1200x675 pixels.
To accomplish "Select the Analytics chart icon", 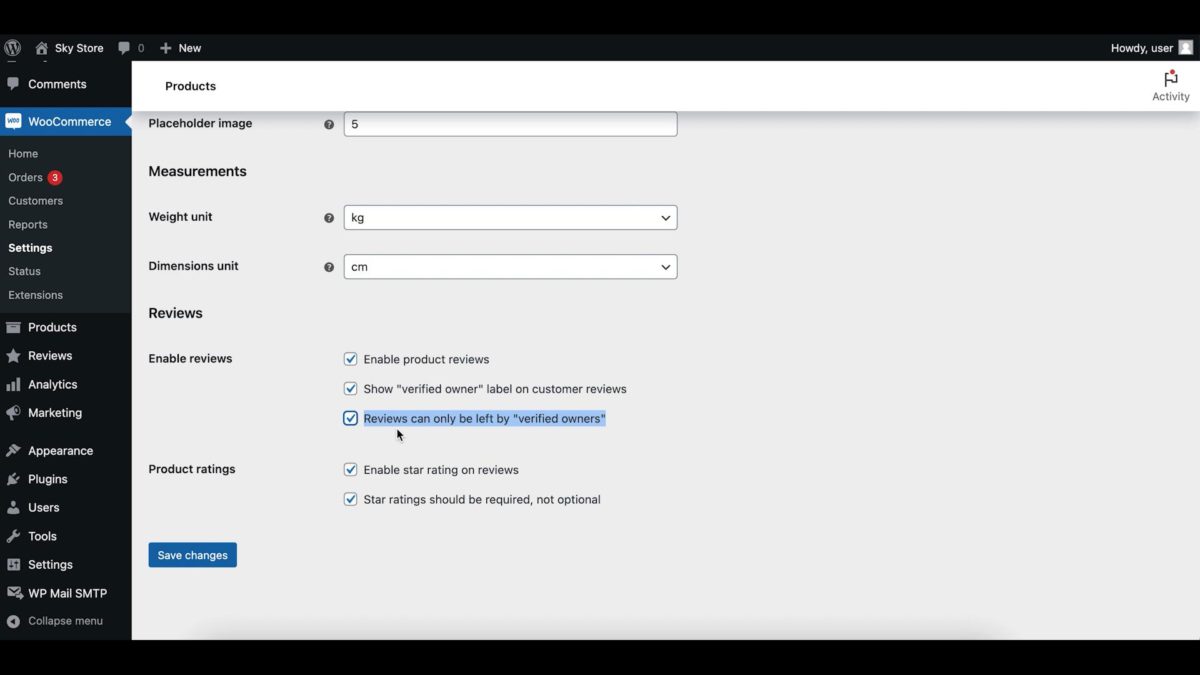I will pyautogui.click(x=15, y=384).
